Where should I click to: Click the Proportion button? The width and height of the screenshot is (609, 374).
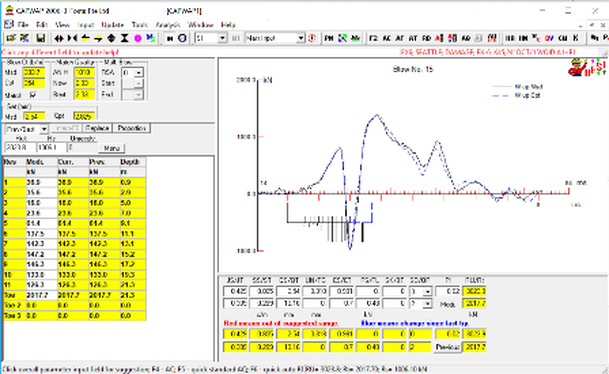coord(132,128)
